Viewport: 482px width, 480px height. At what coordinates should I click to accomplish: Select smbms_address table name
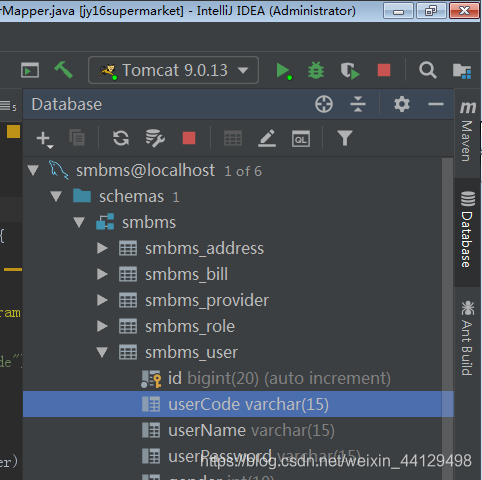click(x=204, y=249)
